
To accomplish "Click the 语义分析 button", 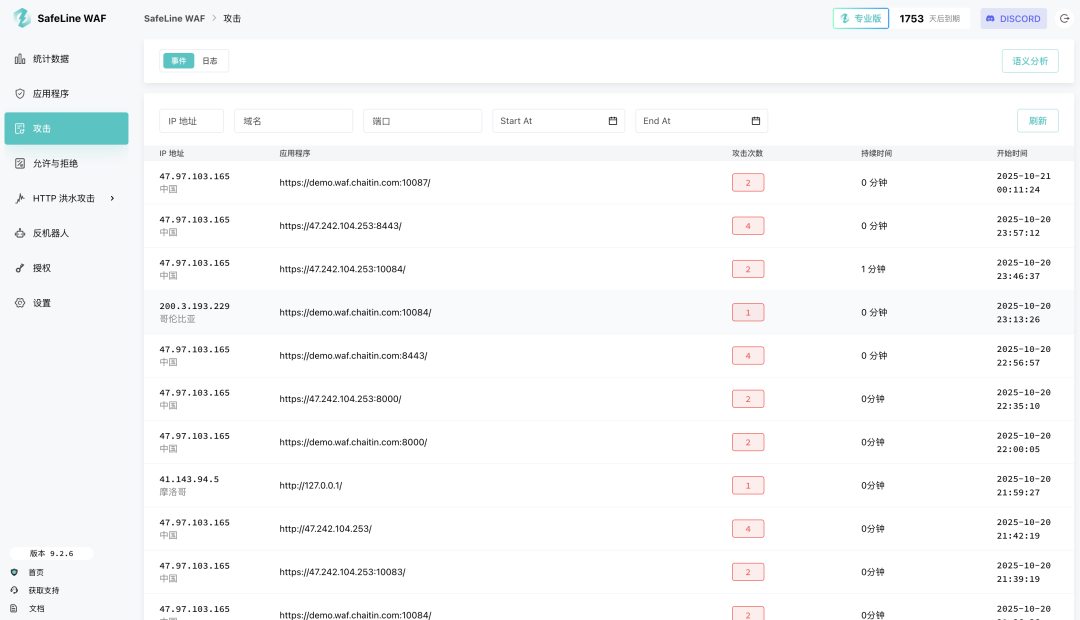I will [1030, 61].
